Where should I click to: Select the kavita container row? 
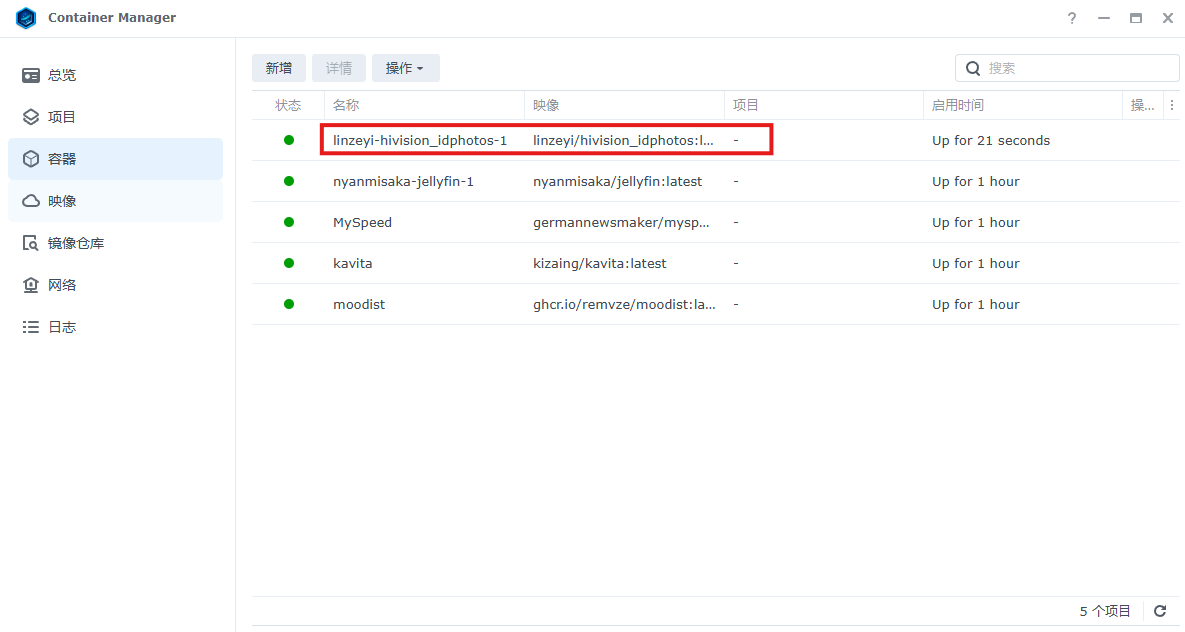pos(352,264)
